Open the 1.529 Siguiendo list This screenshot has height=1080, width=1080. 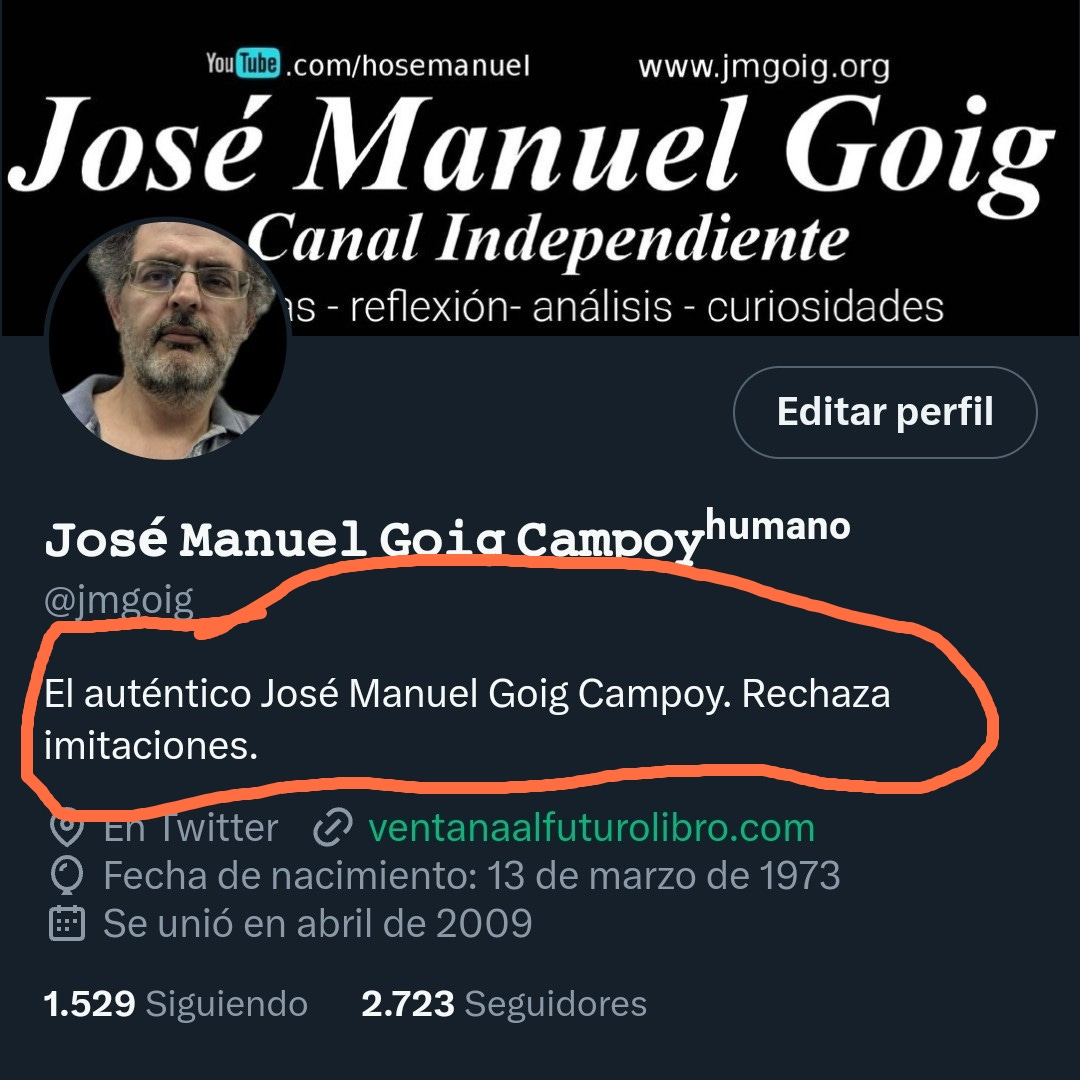click(x=176, y=1004)
